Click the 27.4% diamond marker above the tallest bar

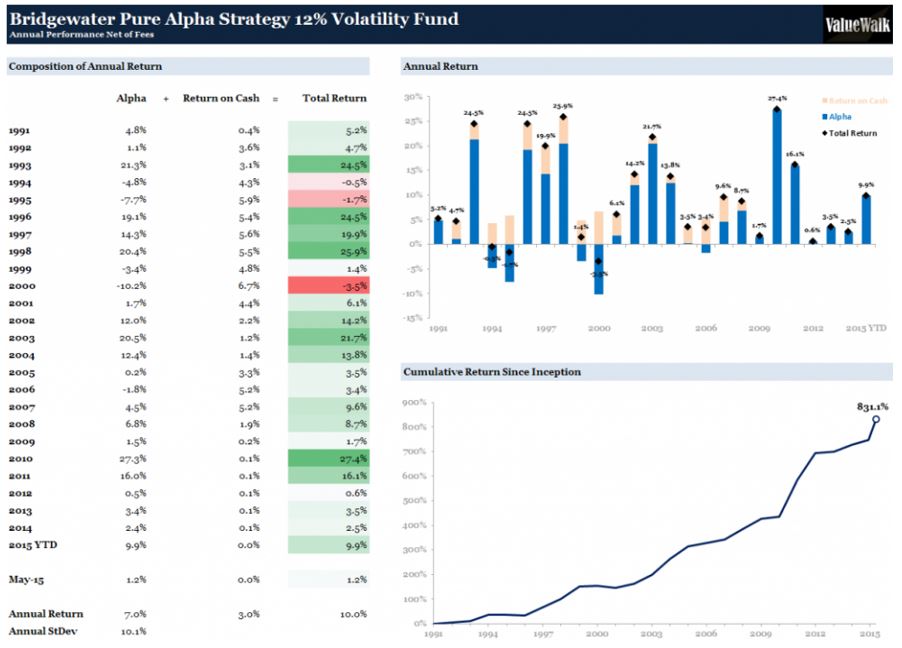coord(777,109)
